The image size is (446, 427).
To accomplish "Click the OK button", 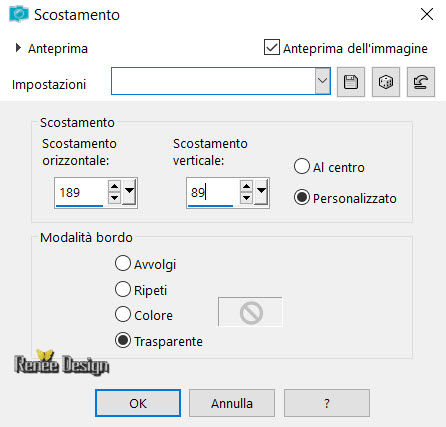I will pyautogui.click(x=138, y=403).
